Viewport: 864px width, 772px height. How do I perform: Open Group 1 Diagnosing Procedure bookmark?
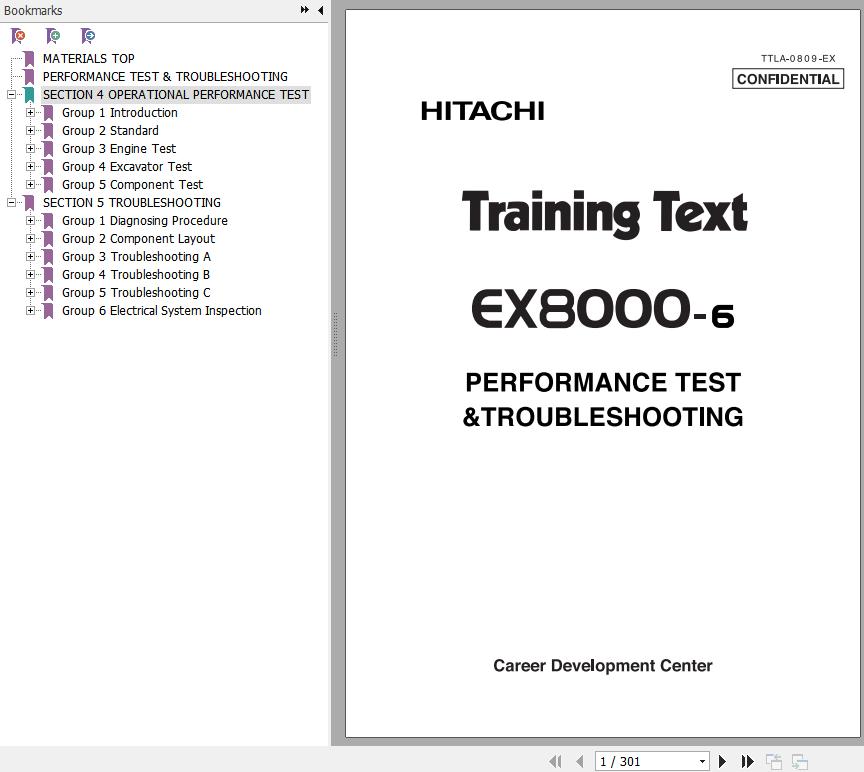tap(145, 220)
